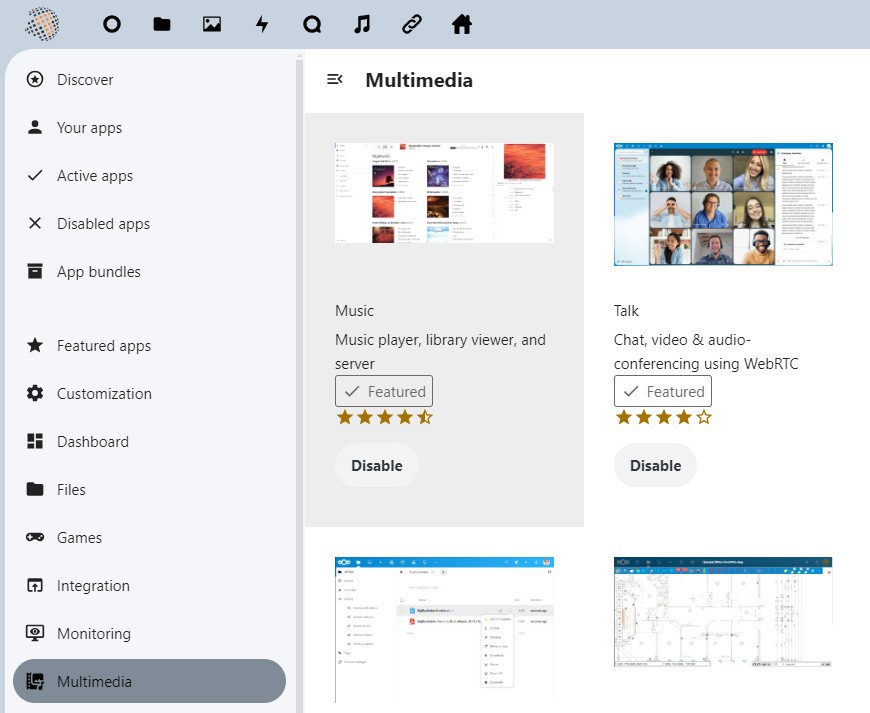
Task: Open the Talk app video call thumbnail
Action: [x=723, y=204]
